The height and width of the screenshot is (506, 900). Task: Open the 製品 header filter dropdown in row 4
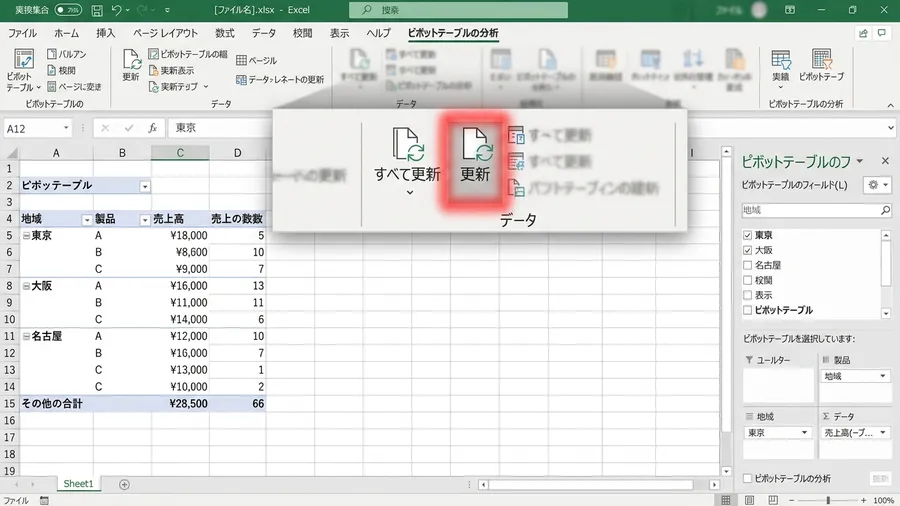coord(145,220)
